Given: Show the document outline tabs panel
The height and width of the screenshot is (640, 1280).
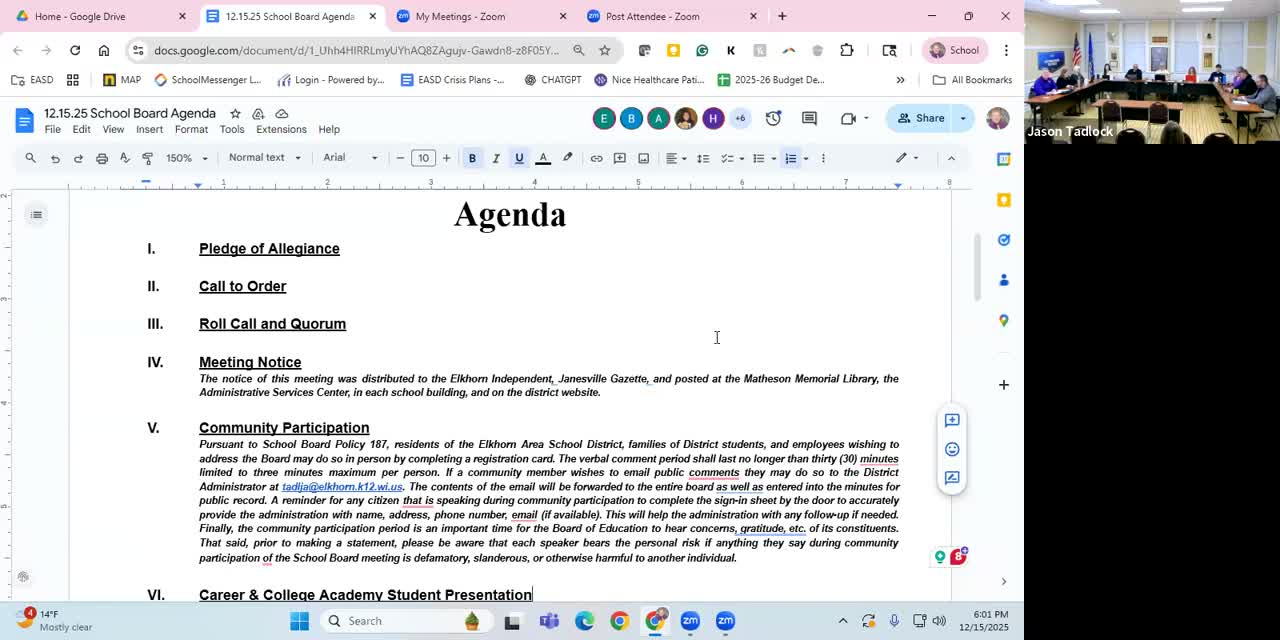Looking at the screenshot, I should (x=36, y=214).
